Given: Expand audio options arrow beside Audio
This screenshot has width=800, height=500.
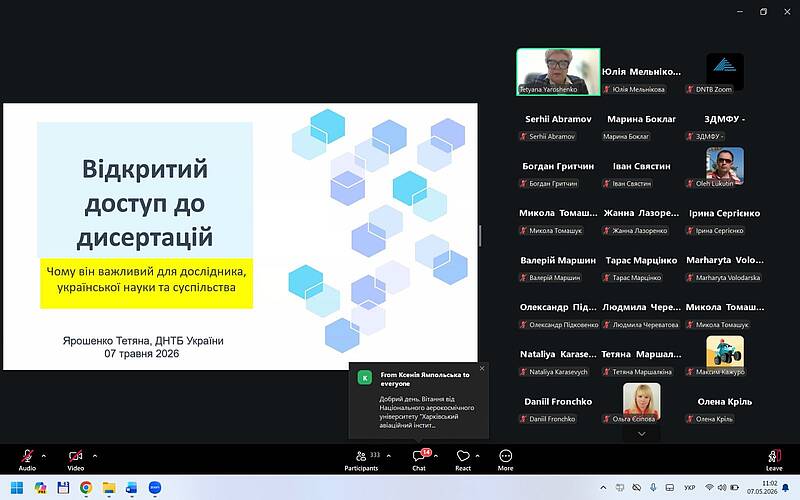Looking at the screenshot, I should [x=43, y=456].
